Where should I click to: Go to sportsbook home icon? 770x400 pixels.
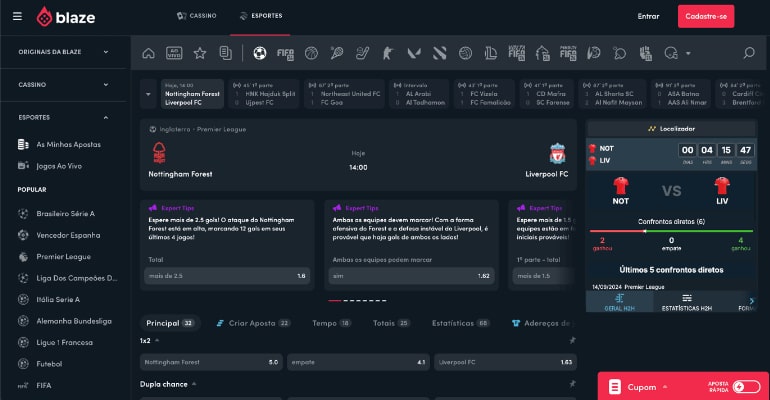click(x=148, y=53)
